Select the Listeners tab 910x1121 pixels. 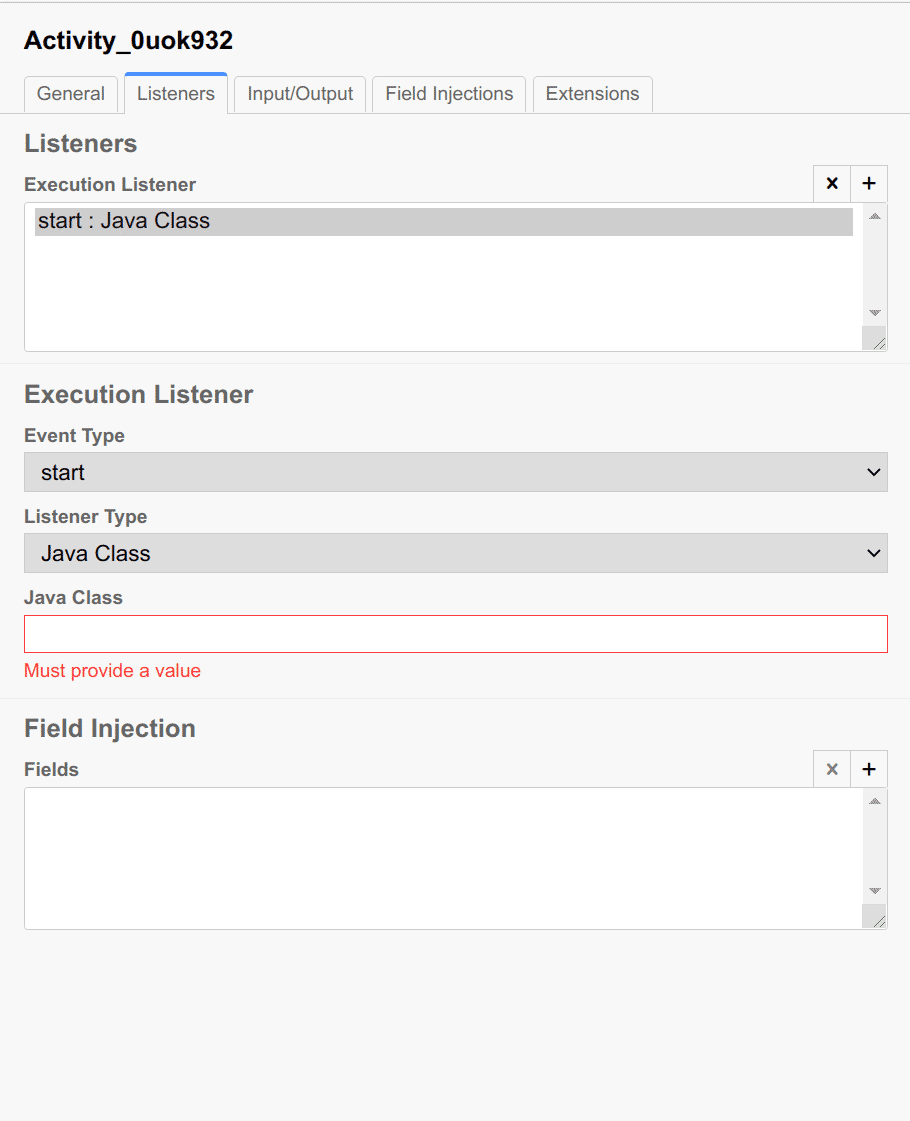point(176,94)
